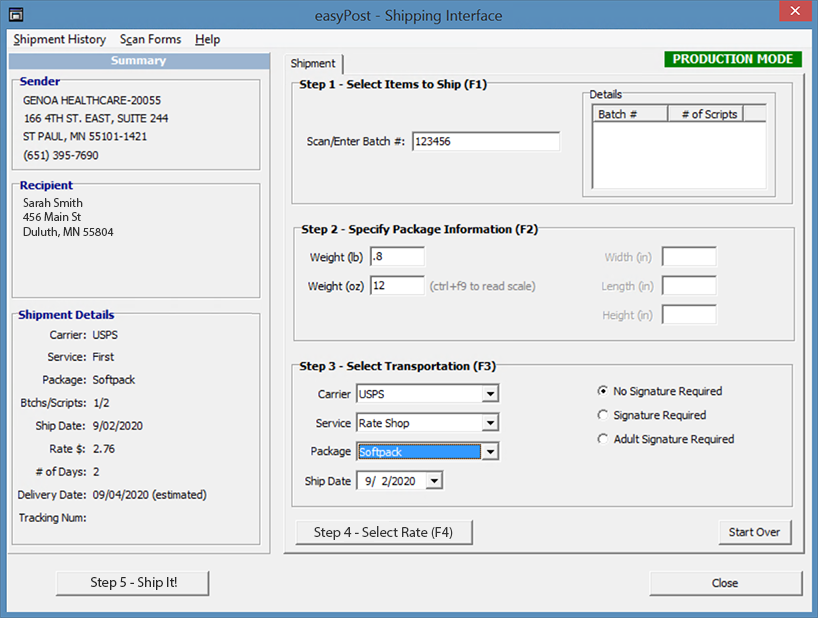Image resolution: width=818 pixels, height=618 pixels.
Task: Click the easyPost window system icon
Action: [x=15, y=15]
